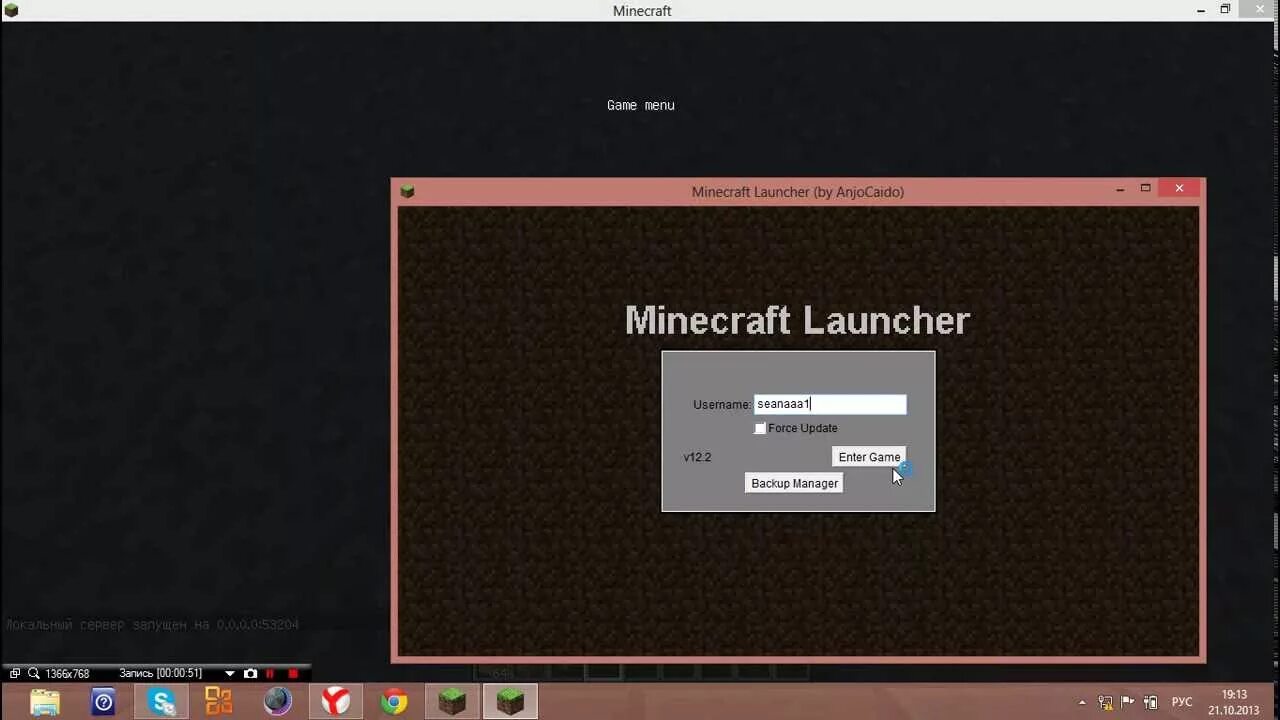The height and width of the screenshot is (720, 1280).
Task: Open the Backup Manager
Action: (x=794, y=483)
